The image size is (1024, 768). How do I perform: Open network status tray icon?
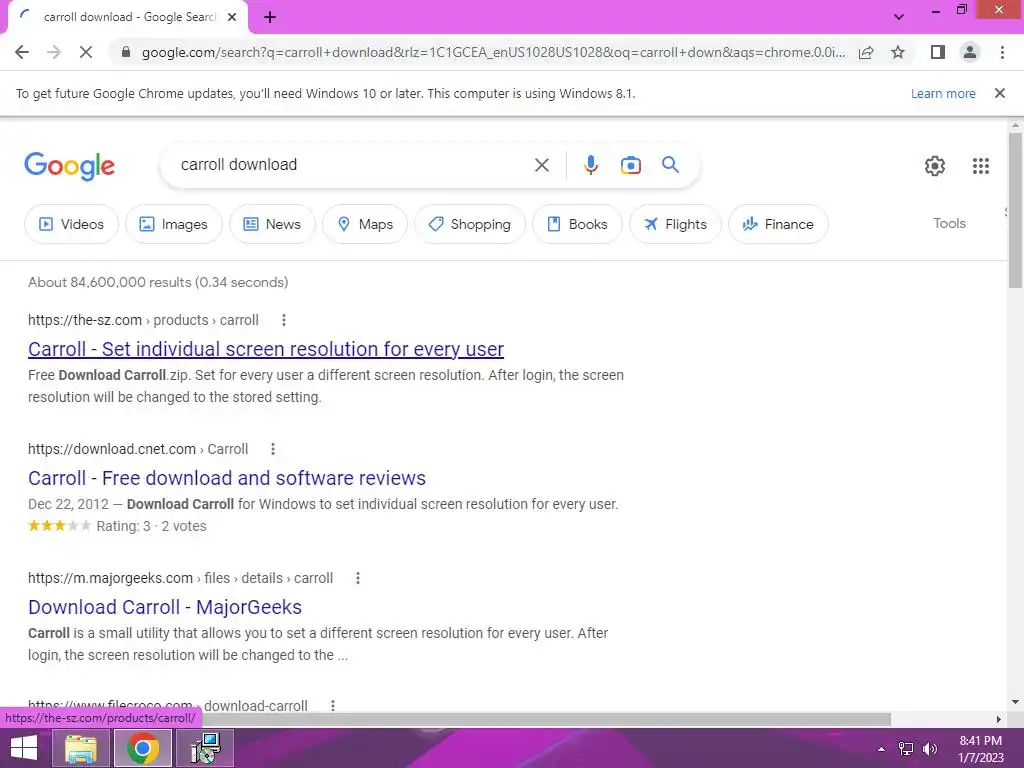click(906, 749)
